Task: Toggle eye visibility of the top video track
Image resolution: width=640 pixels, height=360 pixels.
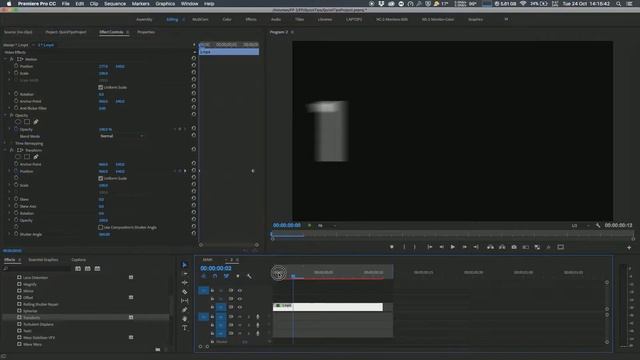Action: click(240, 290)
